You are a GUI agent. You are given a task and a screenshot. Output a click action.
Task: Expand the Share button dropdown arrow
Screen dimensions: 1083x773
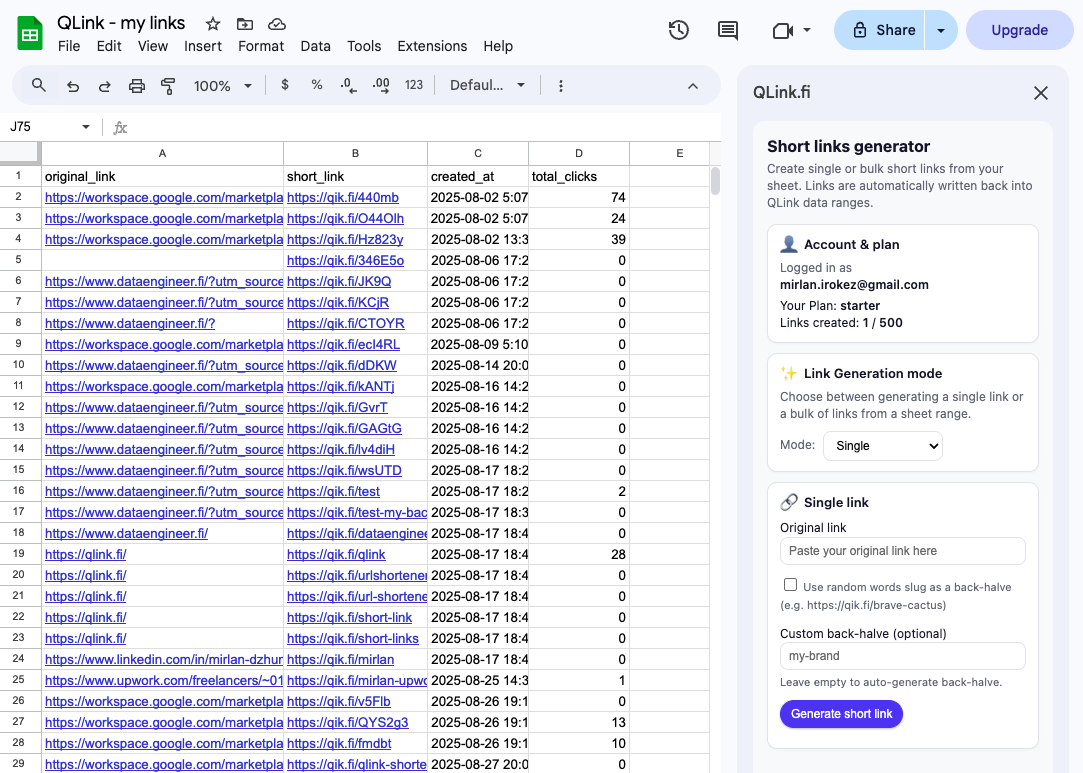tap(940, 30)
